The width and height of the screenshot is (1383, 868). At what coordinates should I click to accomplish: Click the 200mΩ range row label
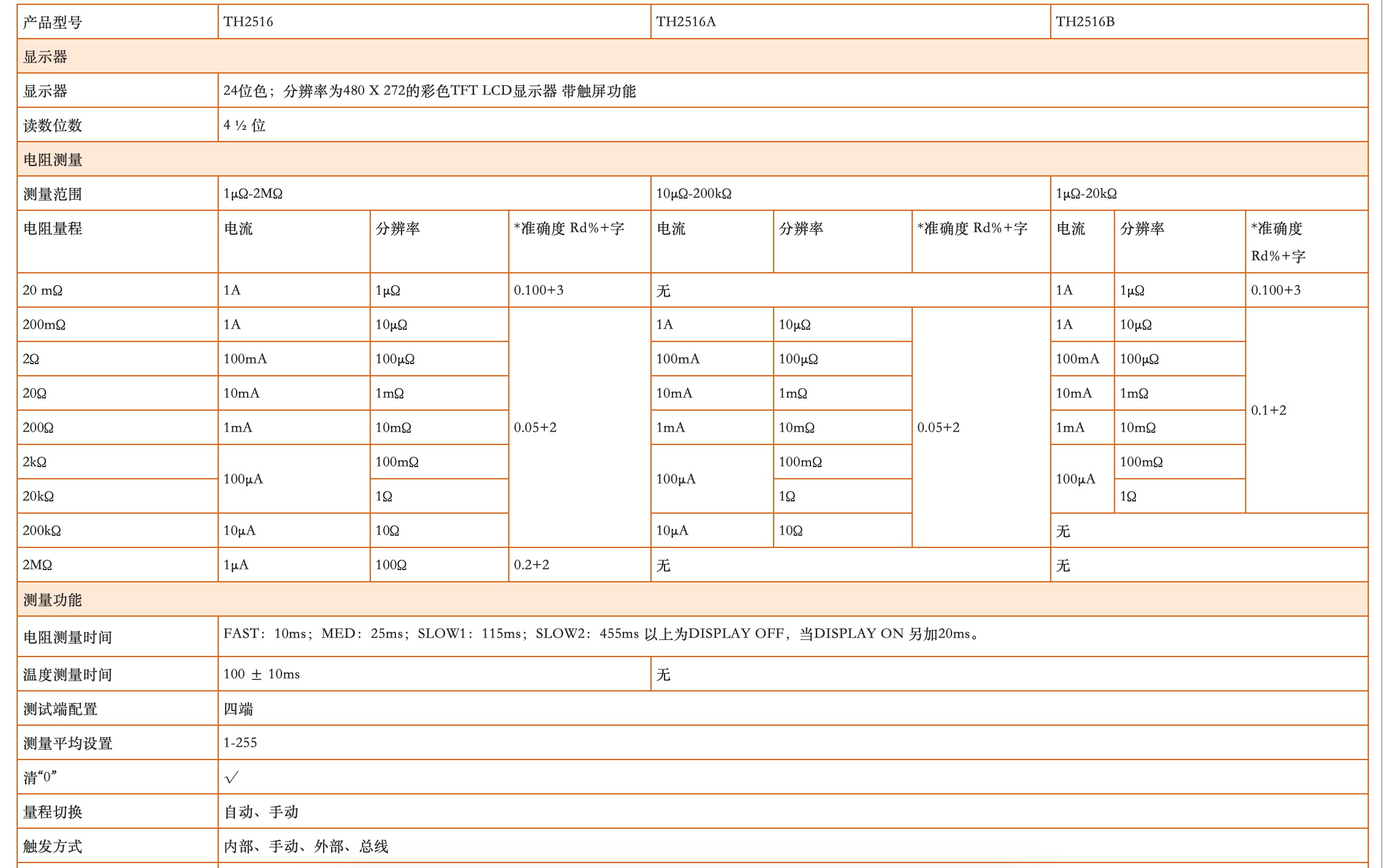coord(118,324)
